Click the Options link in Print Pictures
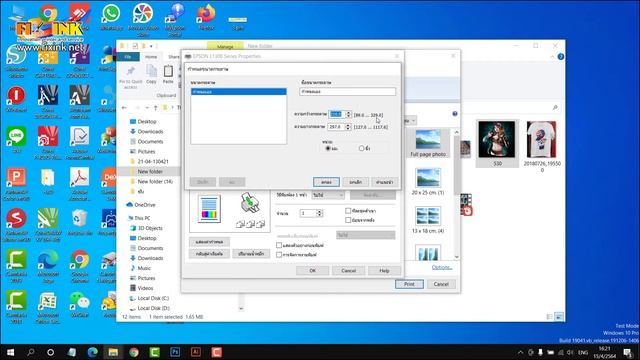The height and width of the screenshot is (360, 640). pyautogui.click(x=442, y=267)
